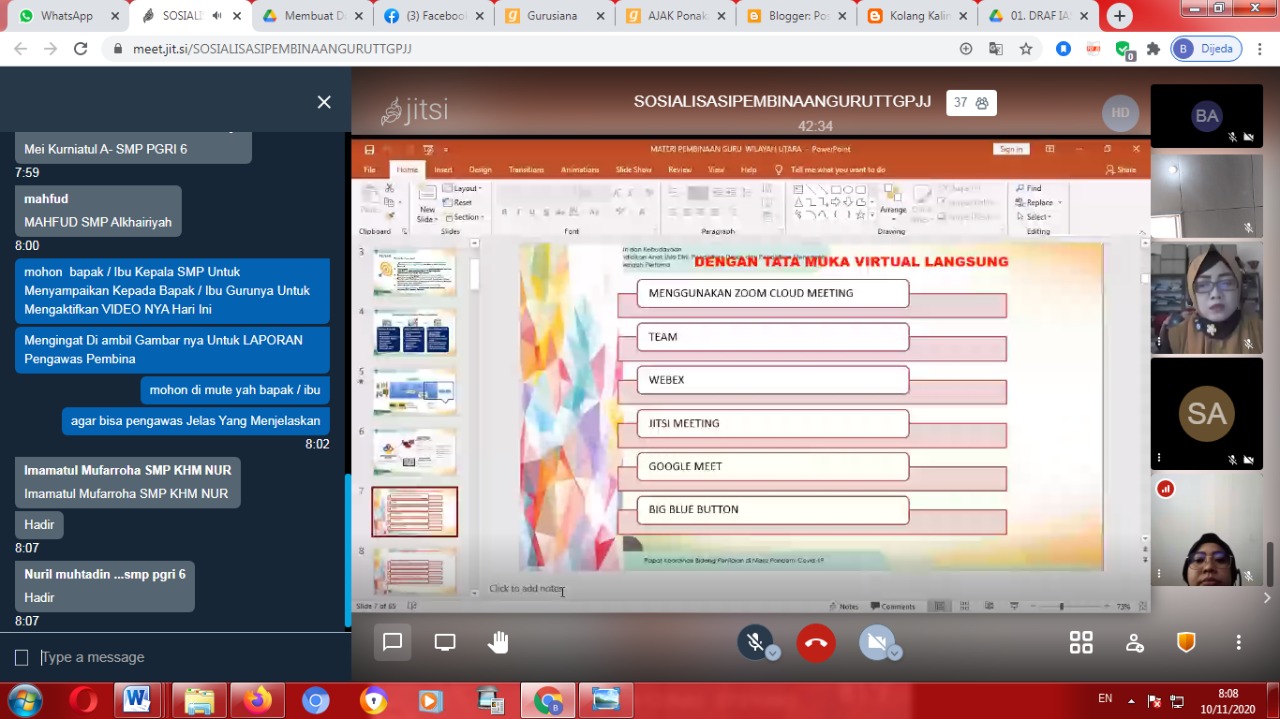
Task: Open Firefox from the taskbar
Action: coord(257,700)
